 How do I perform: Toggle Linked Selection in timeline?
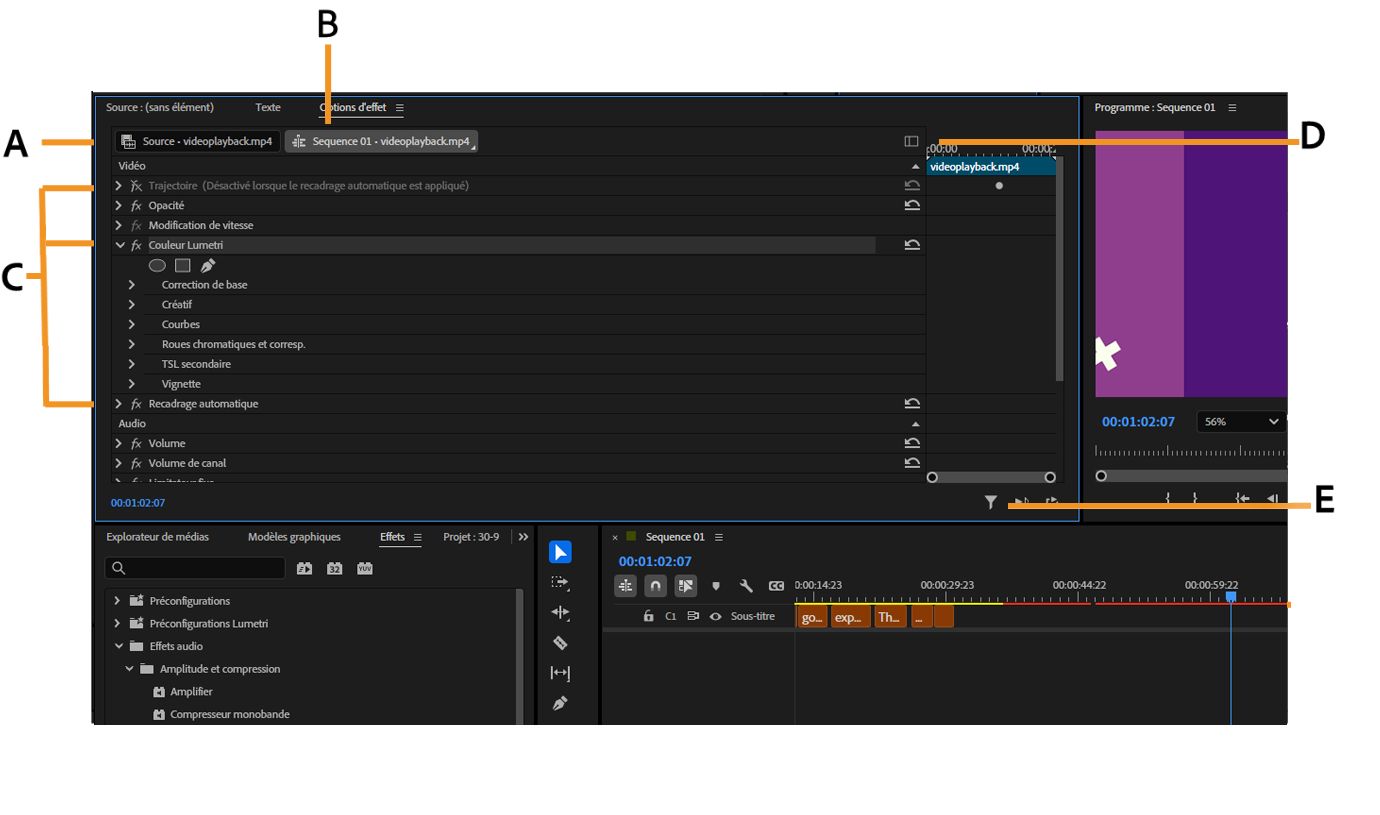point(685,586)
